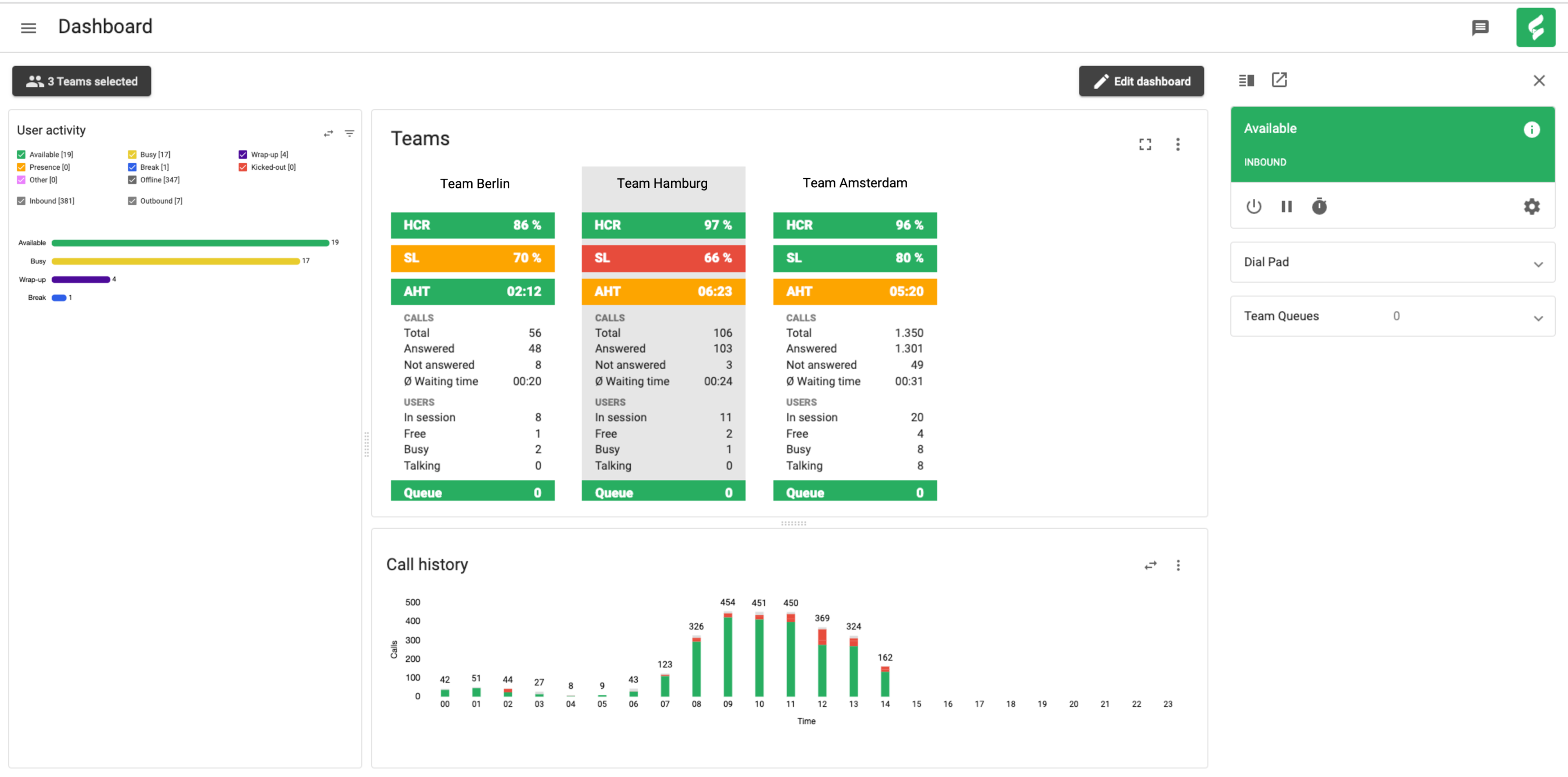
Task: Click the hour 12 bar in Call history
Action: (x=822, y=662)
